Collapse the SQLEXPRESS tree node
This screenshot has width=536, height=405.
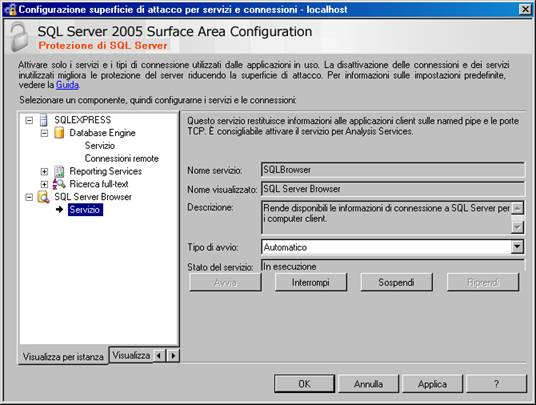click(x=29, y=120)
